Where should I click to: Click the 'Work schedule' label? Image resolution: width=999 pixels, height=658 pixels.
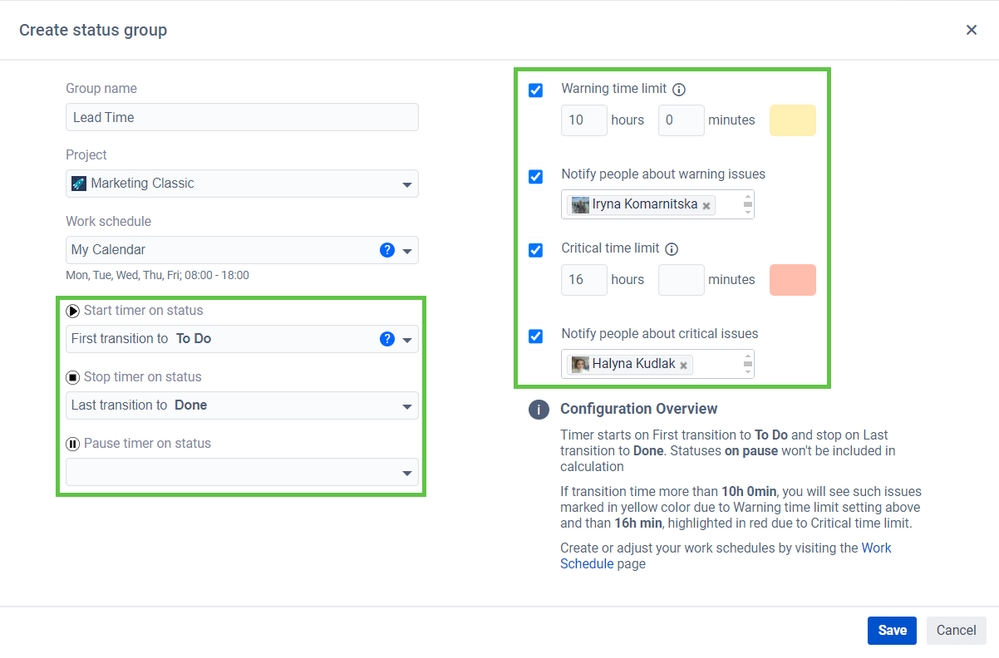[108, 222]
